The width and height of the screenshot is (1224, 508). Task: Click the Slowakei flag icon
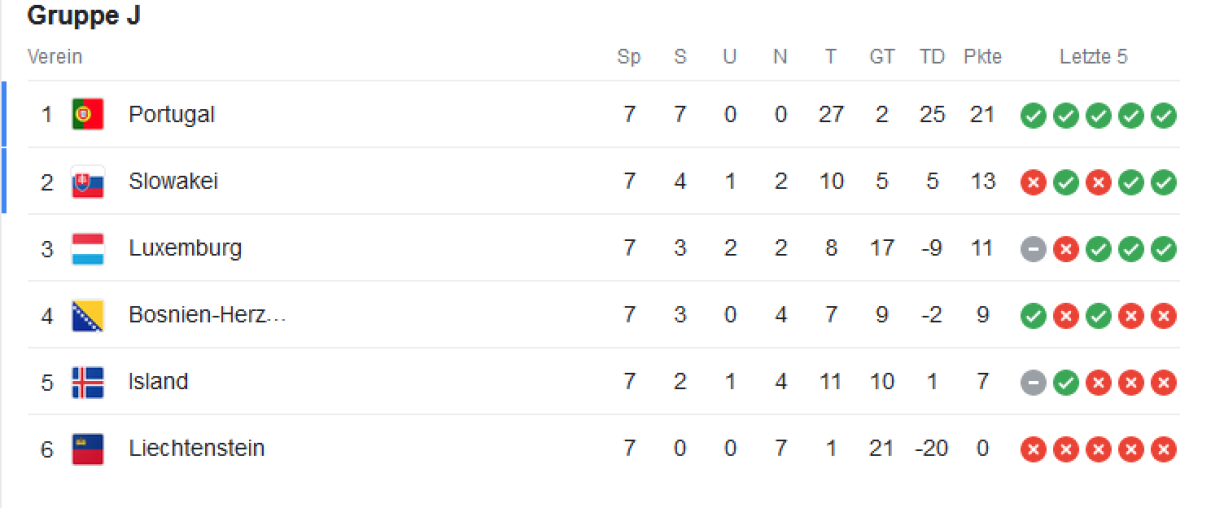87,182
